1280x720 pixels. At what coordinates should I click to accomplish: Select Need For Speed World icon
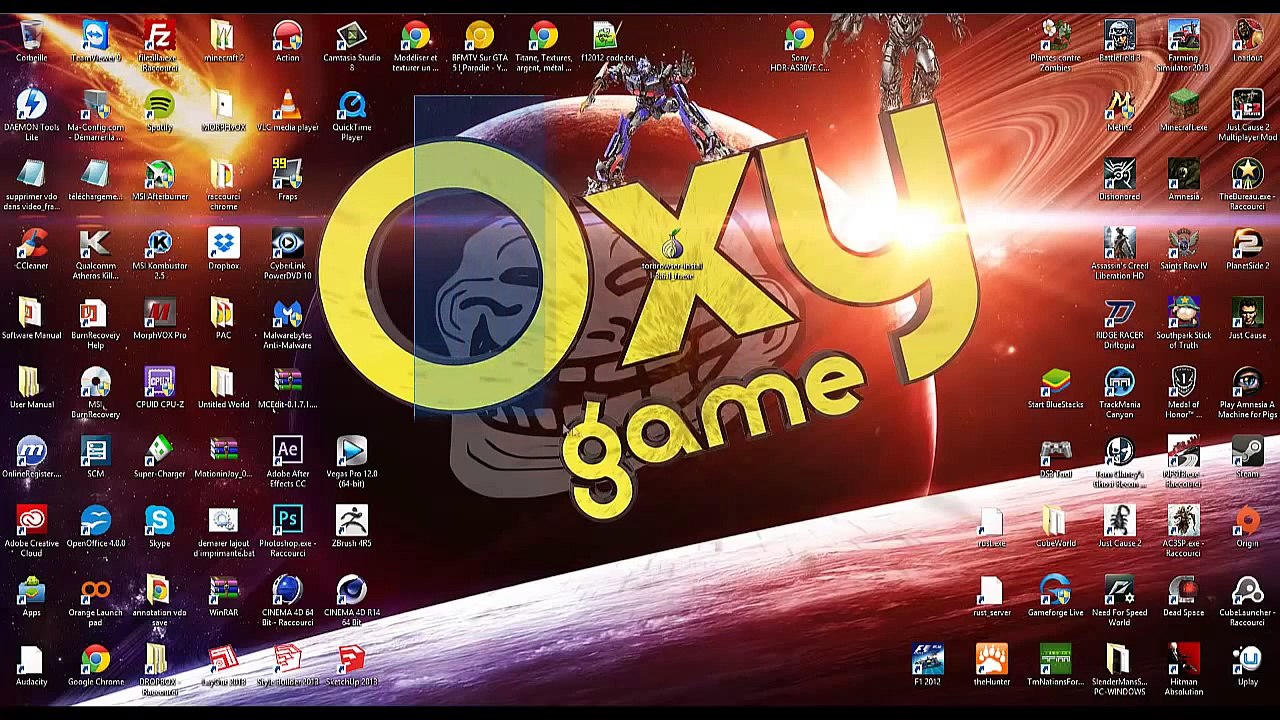(1119, 591)
